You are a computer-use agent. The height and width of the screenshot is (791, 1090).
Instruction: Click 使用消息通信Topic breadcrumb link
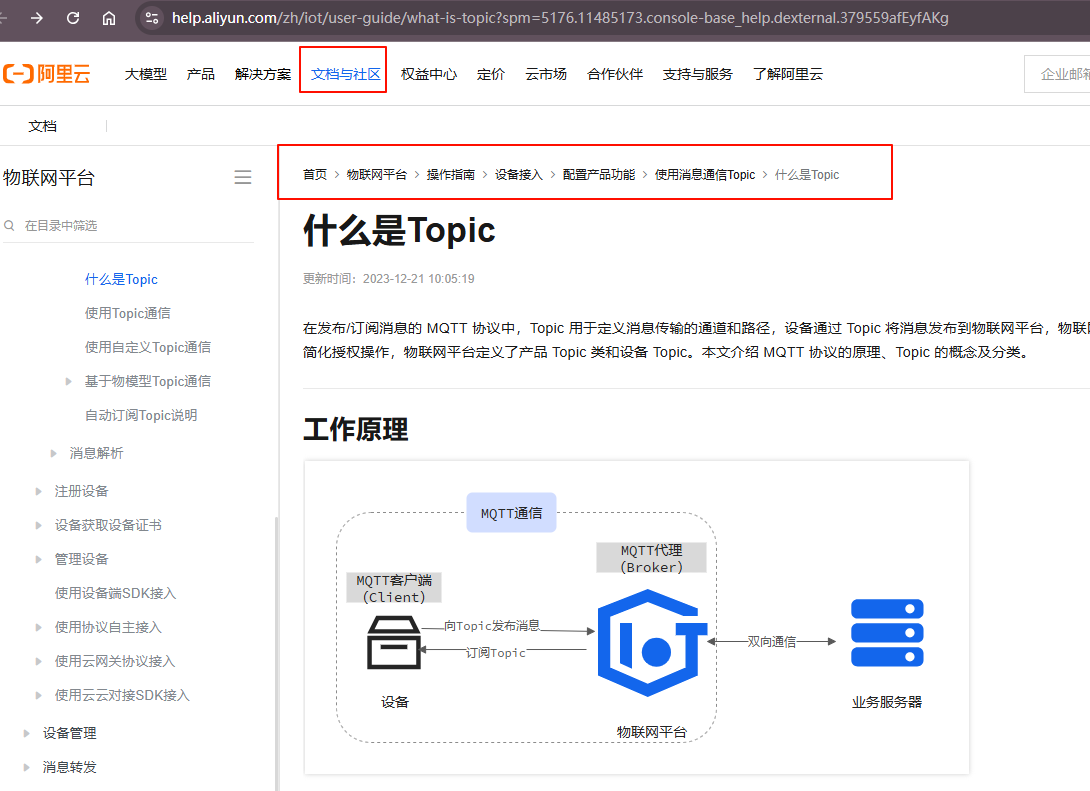(705, 174)
